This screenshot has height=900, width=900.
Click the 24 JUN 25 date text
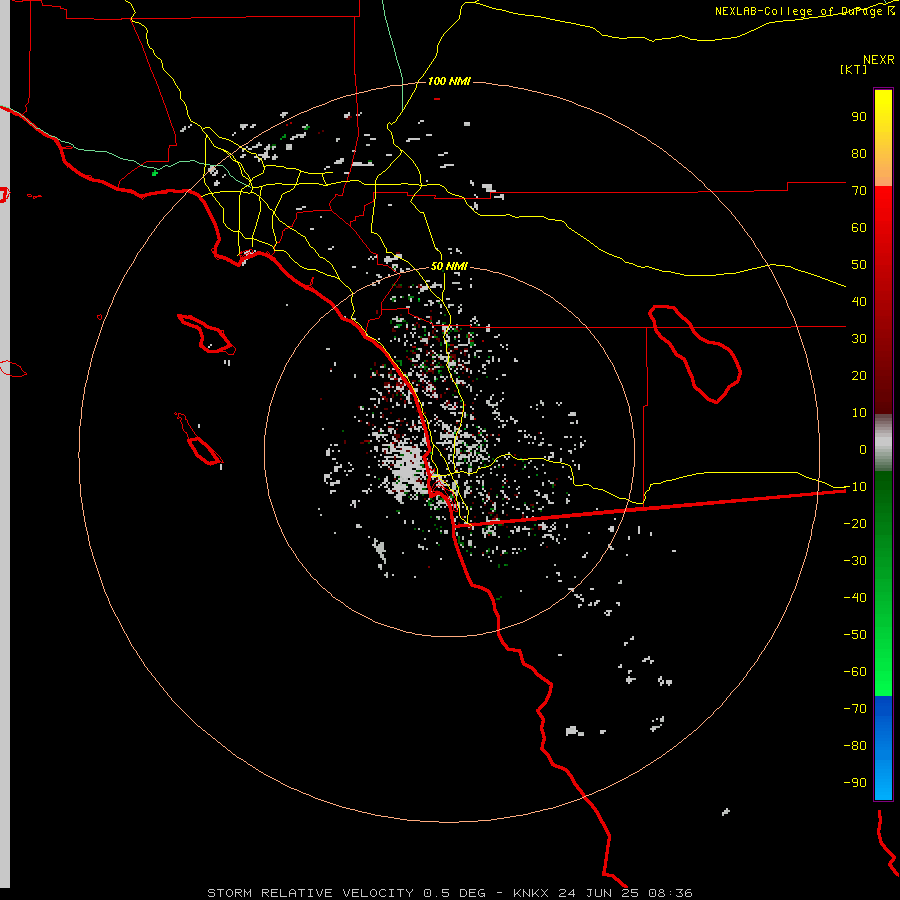599,893
